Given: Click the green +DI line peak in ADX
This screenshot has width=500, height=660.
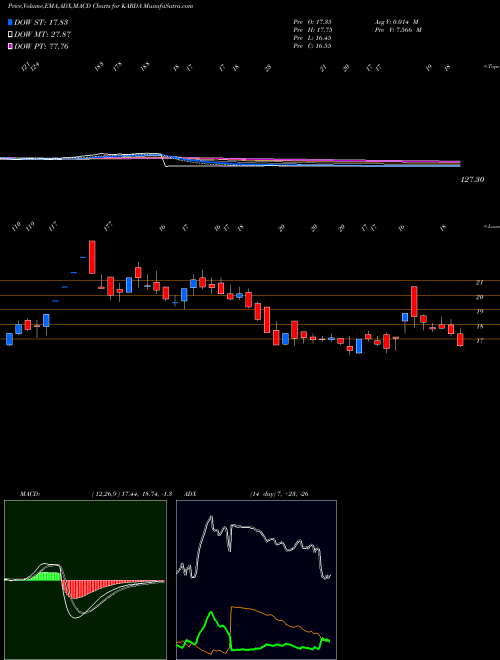Looking at the screenshot, I should [x=211, y=612].
